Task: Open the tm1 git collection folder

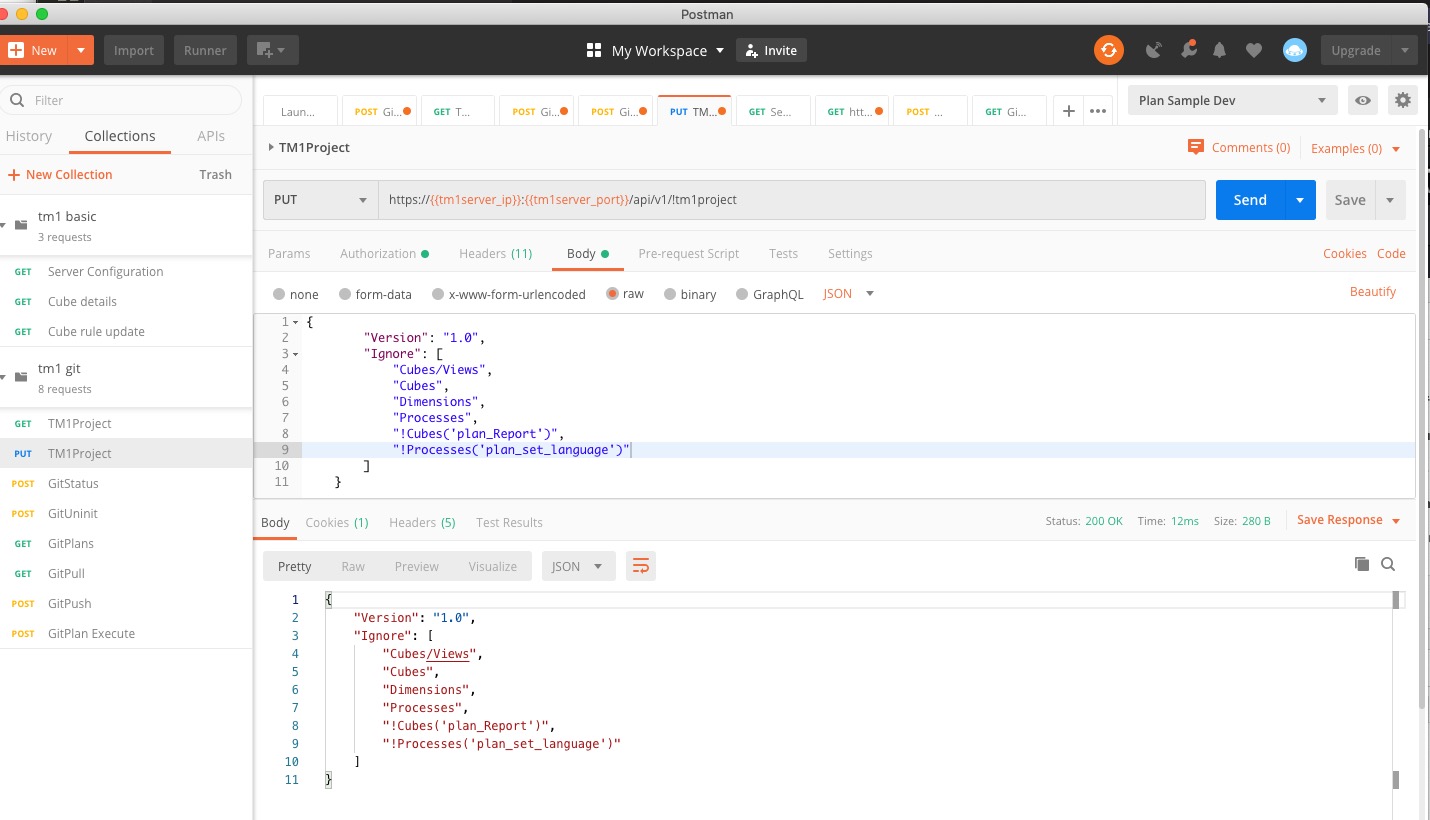Action: coord(126,378)
